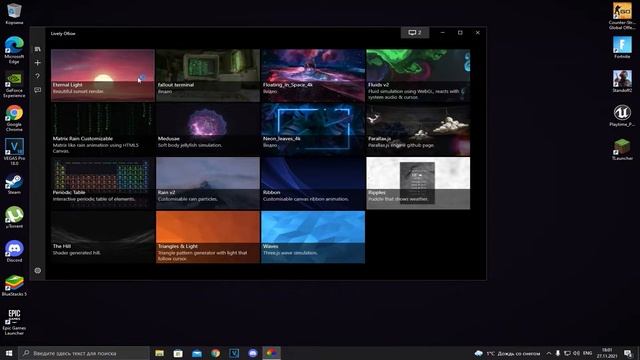Open the Windows Start menu

coord(9,353)
